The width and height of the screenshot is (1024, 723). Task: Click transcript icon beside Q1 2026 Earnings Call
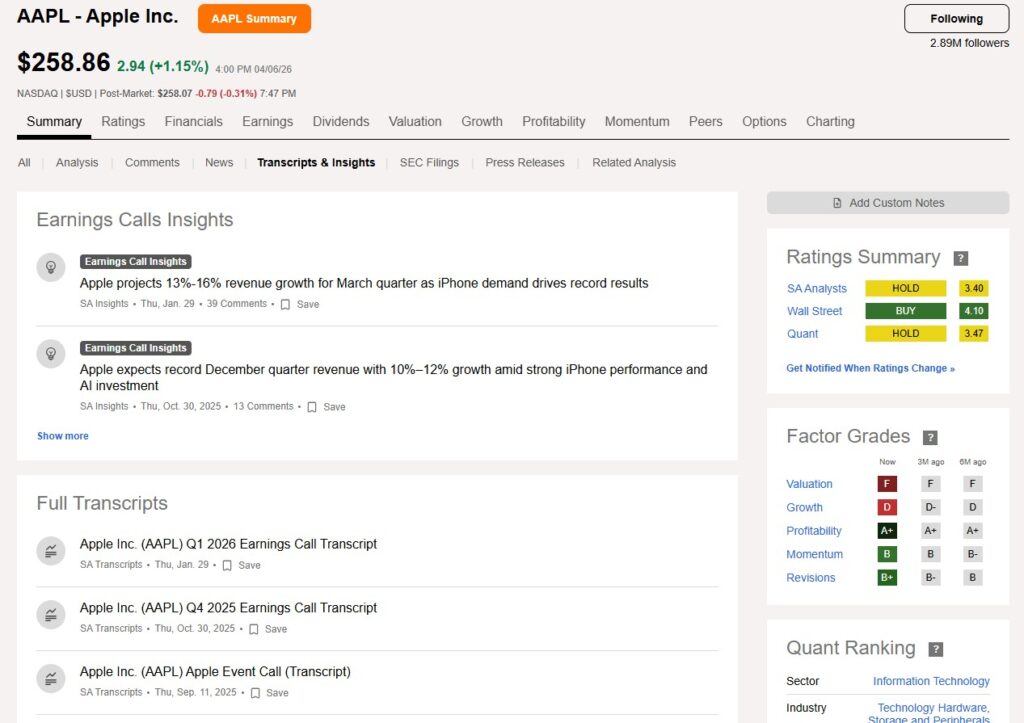[x=50, y=551]
